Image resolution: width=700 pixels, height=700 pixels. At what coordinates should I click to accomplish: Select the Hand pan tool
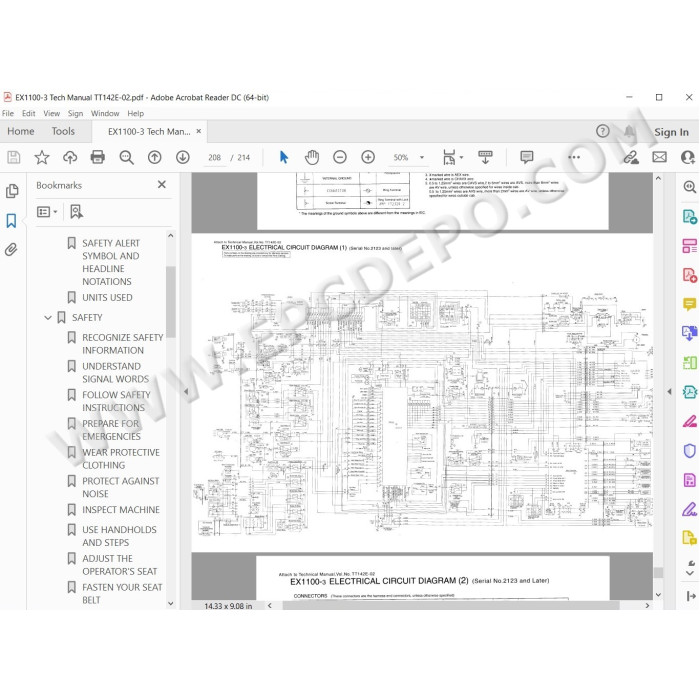pyautogui.click(x=312, y=157)
